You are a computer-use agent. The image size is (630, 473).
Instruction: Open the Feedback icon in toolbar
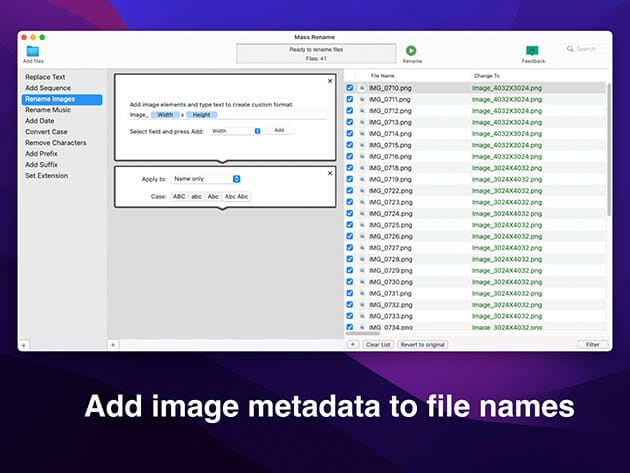point(532,51)
